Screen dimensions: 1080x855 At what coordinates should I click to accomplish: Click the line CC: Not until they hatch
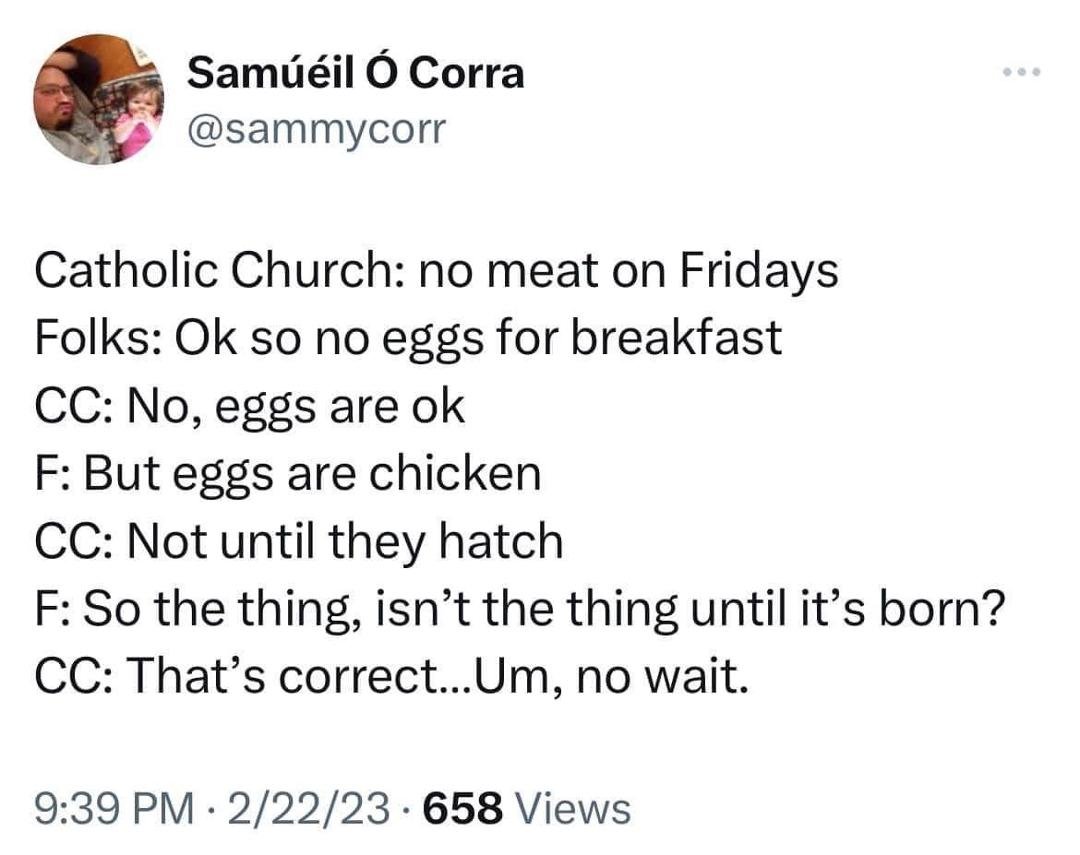299,542
